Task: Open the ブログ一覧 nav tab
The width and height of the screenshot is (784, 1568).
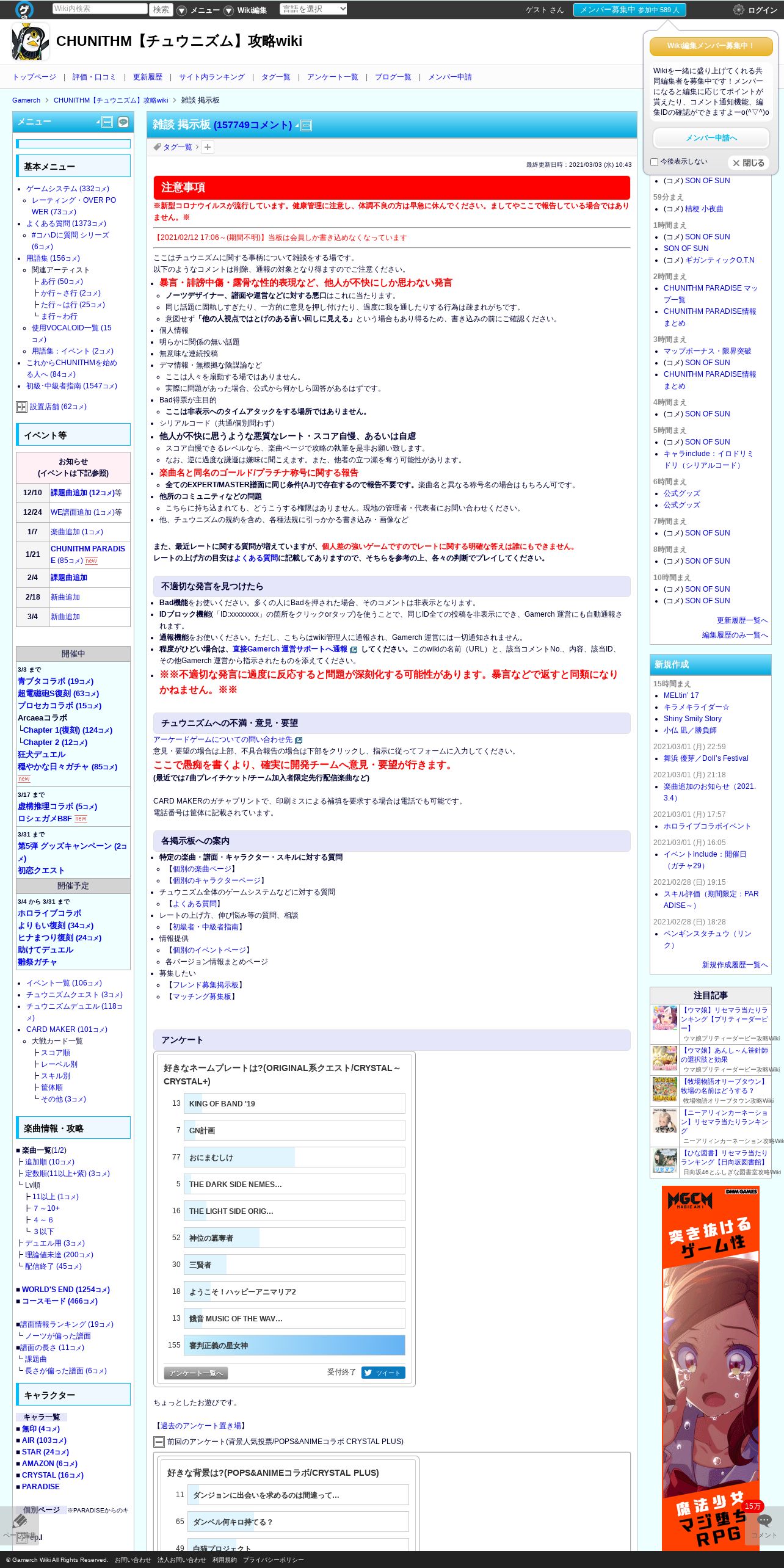Action: 393,77
